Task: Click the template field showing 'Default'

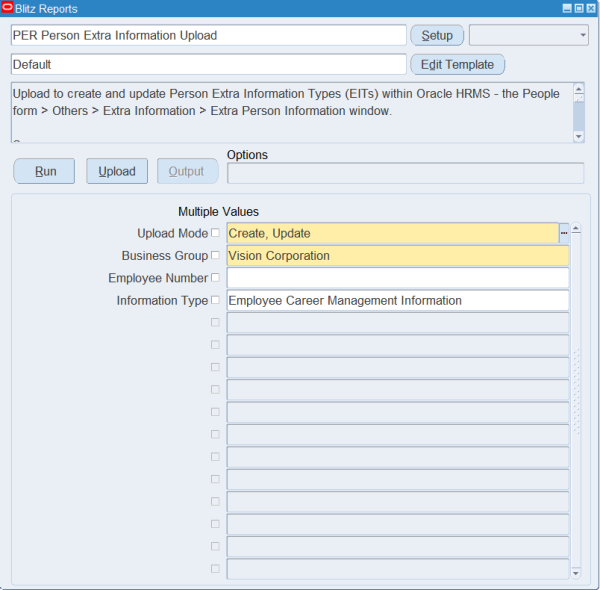Action: 209,65
